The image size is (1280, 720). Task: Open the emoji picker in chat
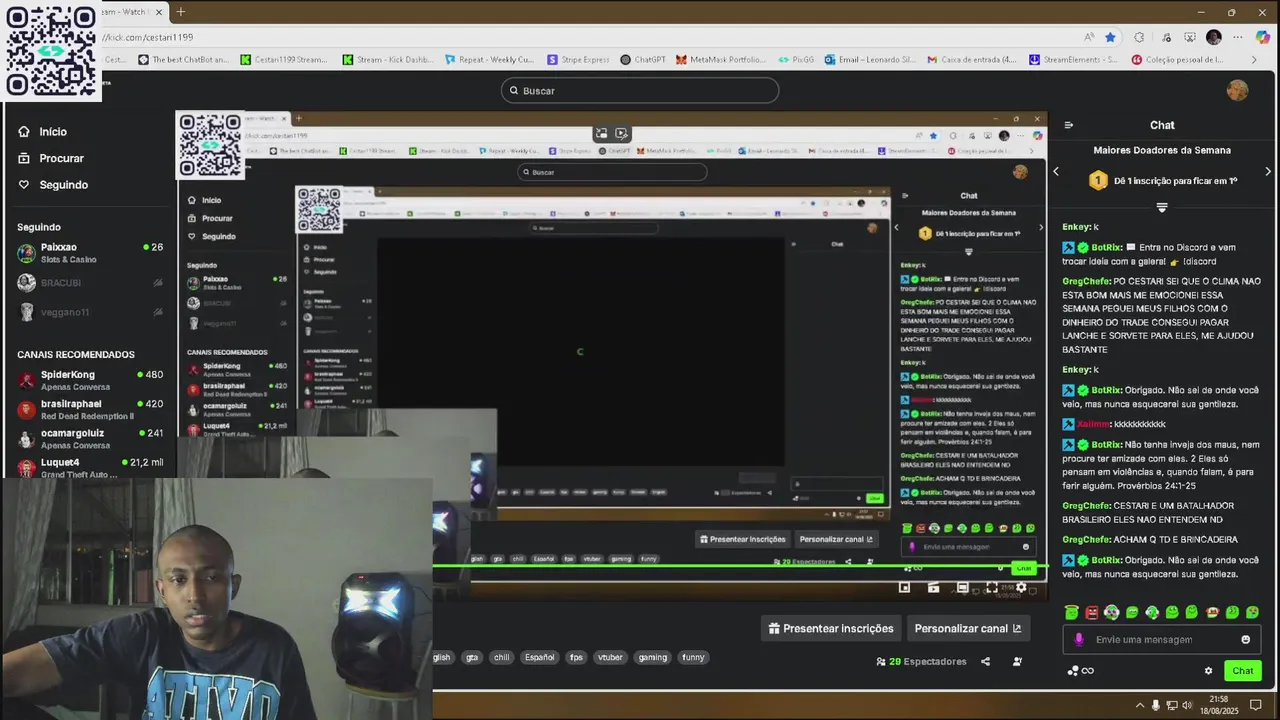(1246, 640)
